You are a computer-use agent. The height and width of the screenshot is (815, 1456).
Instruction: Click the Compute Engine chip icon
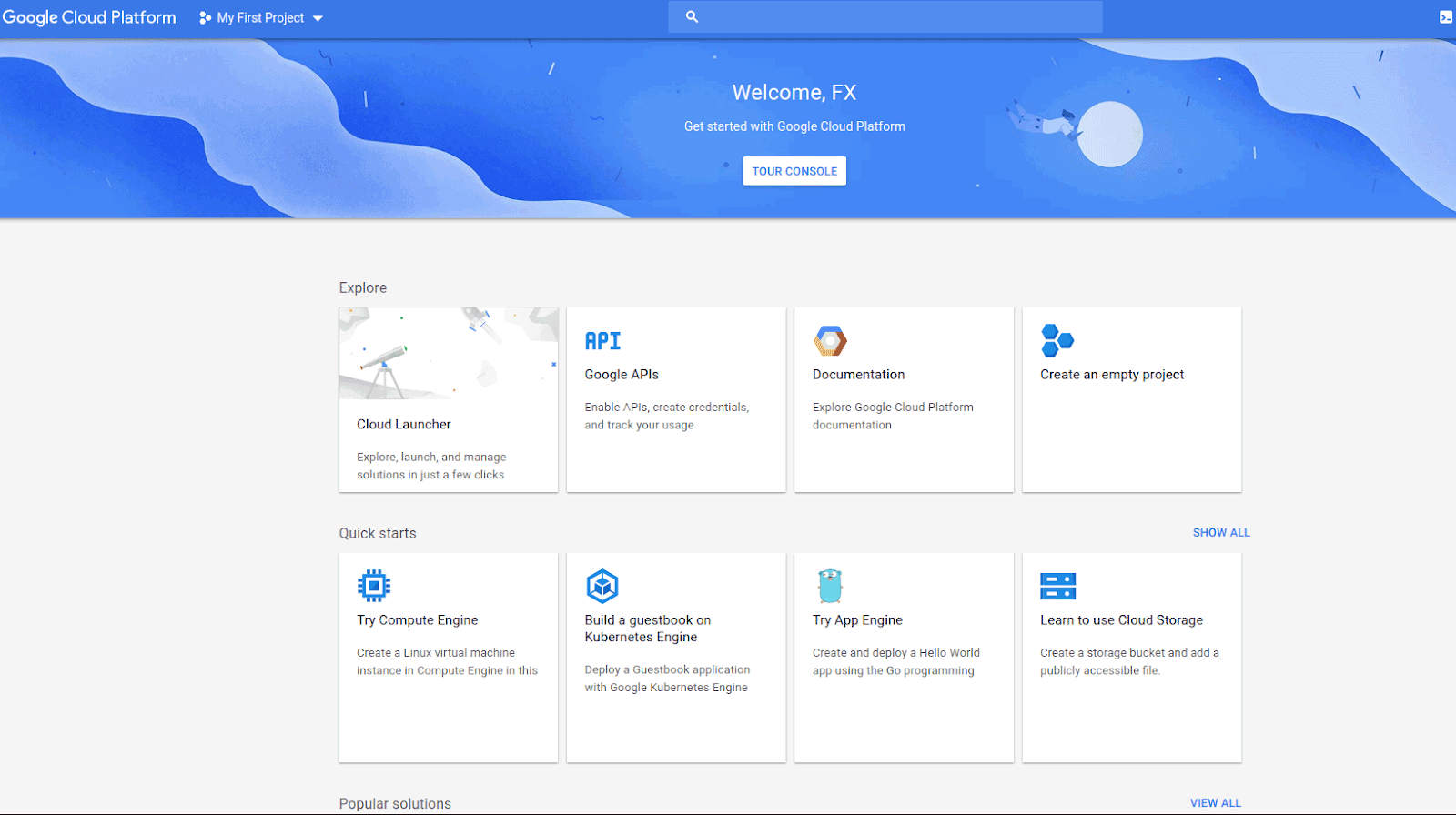click(x=374, y=586)
